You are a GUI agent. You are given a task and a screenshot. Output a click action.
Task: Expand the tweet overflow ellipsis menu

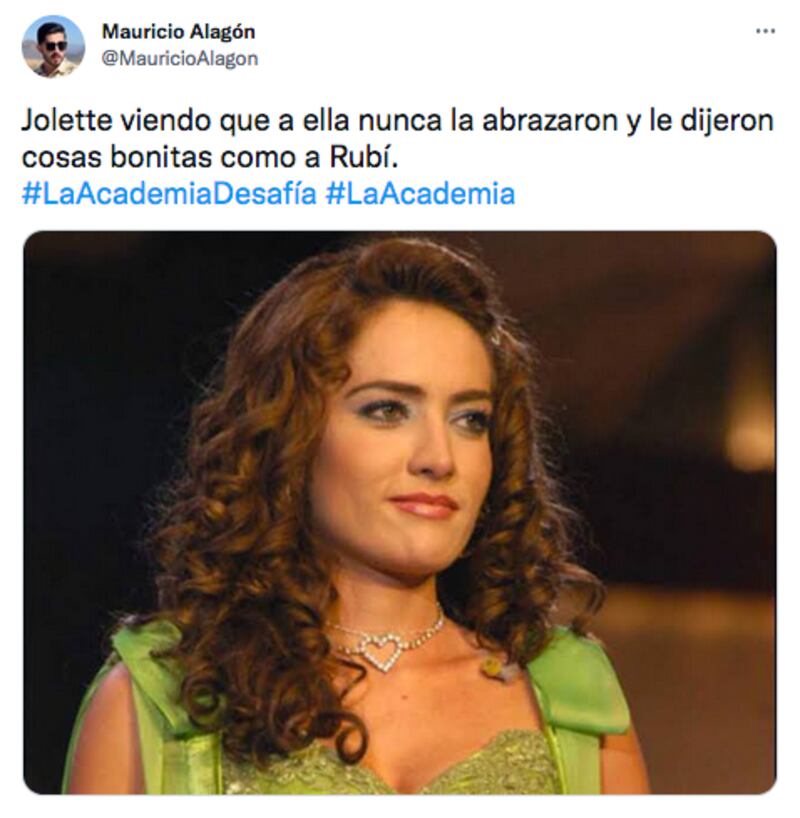765,32
